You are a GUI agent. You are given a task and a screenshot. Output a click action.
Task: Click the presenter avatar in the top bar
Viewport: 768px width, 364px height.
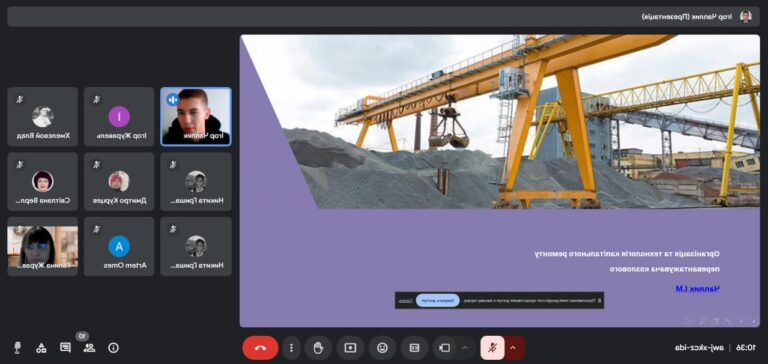point(745,17)
